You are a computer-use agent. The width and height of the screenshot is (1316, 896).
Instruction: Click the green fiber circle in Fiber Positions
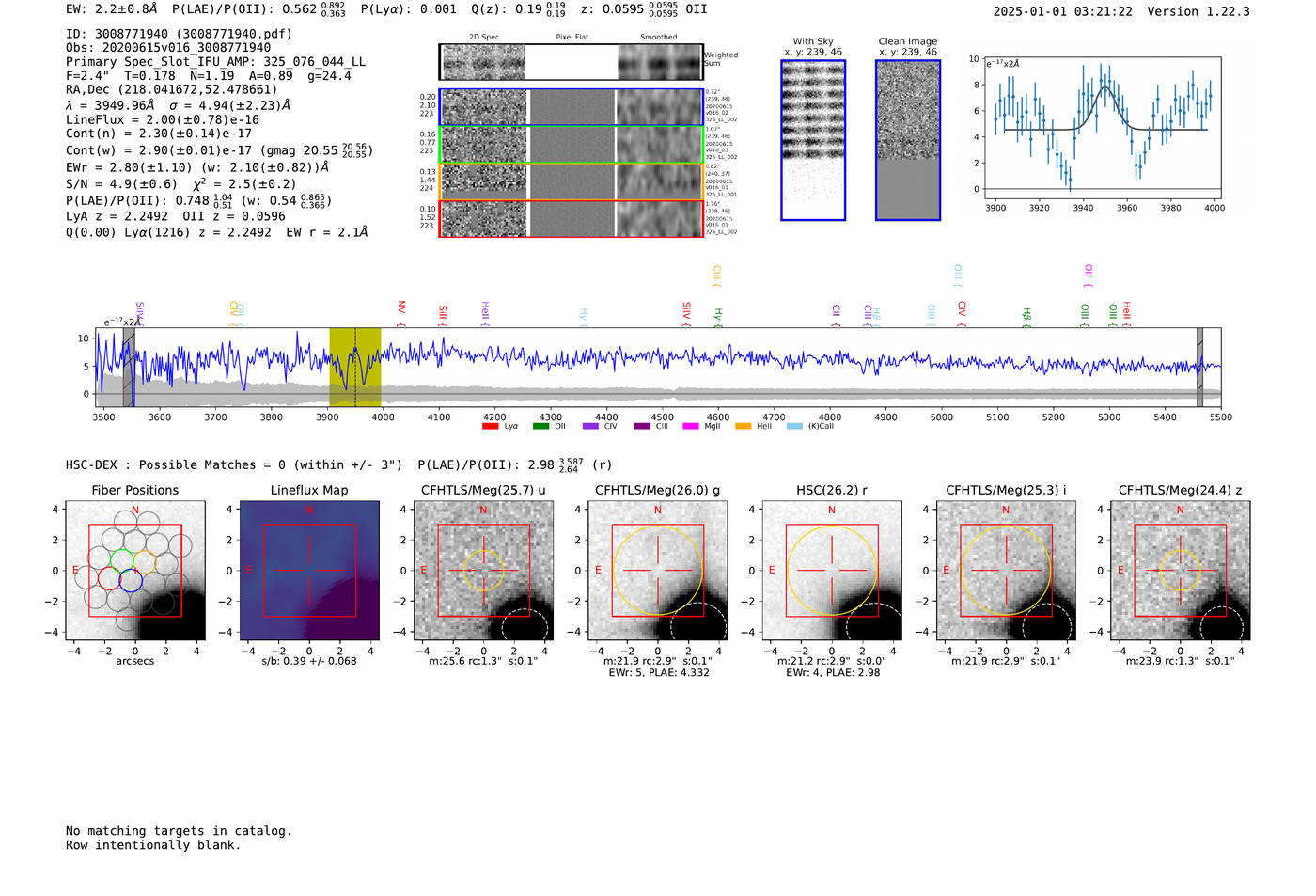click(122, 561)
